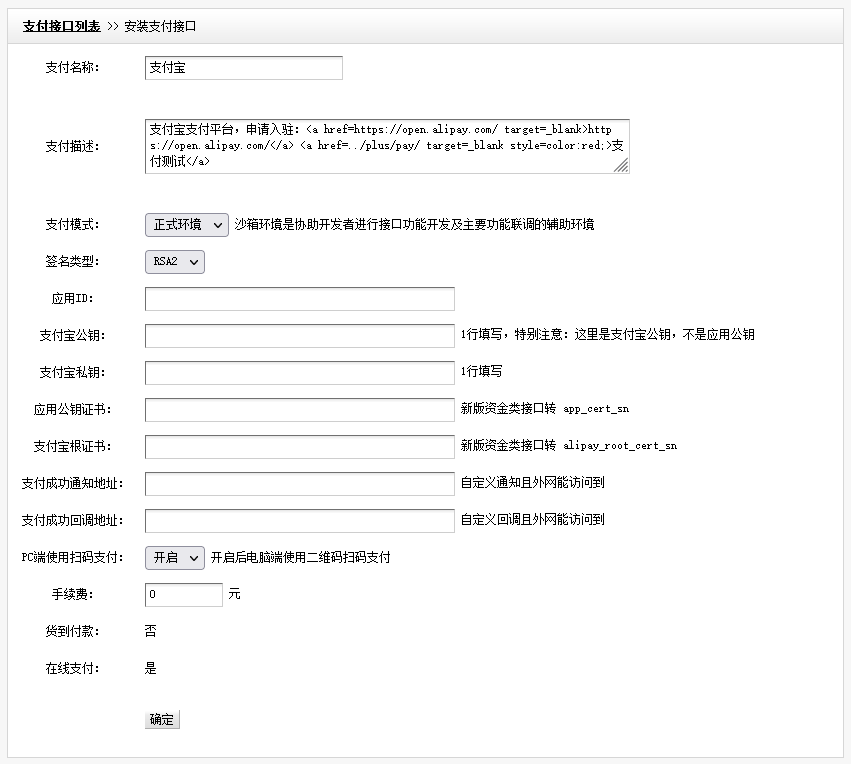Click the 应用ID input field

click(x=299, y=299)
